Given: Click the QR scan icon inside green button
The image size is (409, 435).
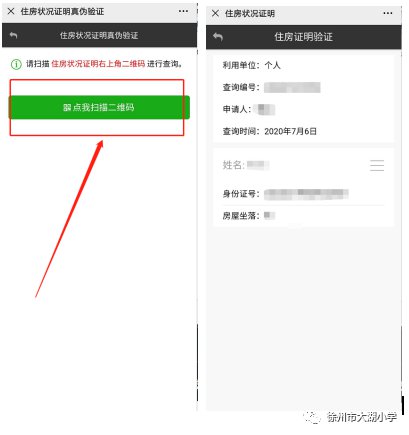Looking at the screenshot, I should tap(67, 107).
